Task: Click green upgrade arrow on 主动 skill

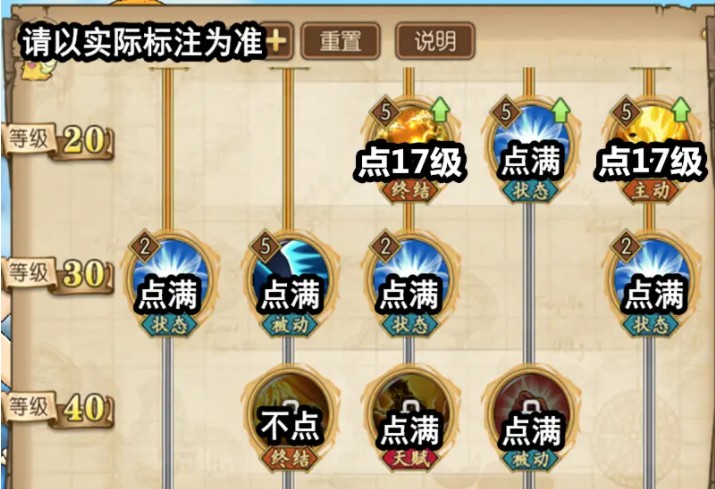Action: pyautogui.click(x=680, y=110)
